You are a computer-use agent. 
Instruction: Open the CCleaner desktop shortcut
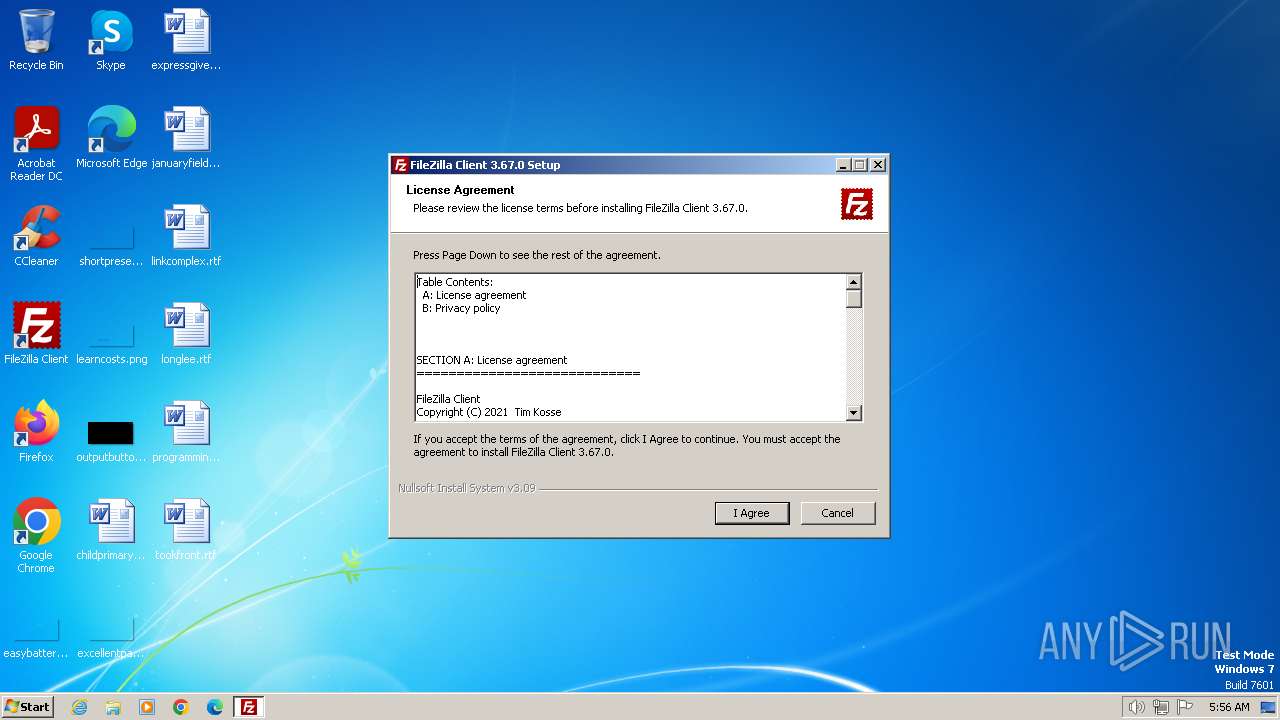point(36,236)
